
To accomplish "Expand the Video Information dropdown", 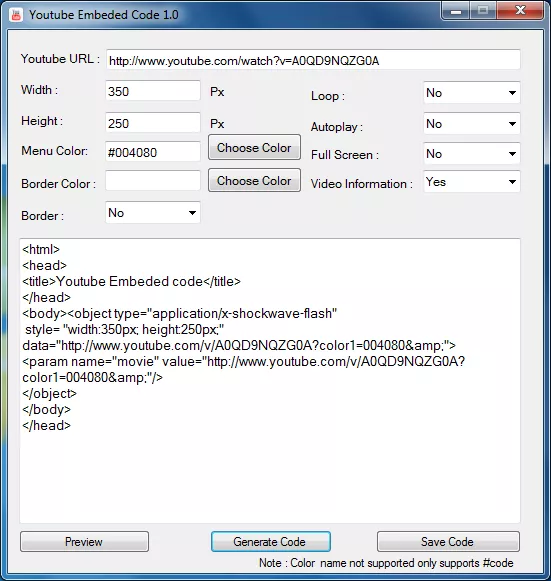I will click(471, 182).
